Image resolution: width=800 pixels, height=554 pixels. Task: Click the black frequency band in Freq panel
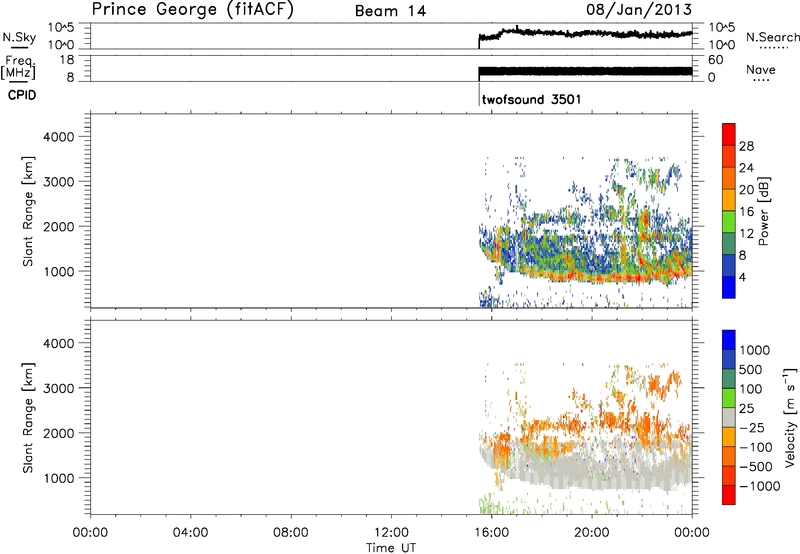pos(585,71)
